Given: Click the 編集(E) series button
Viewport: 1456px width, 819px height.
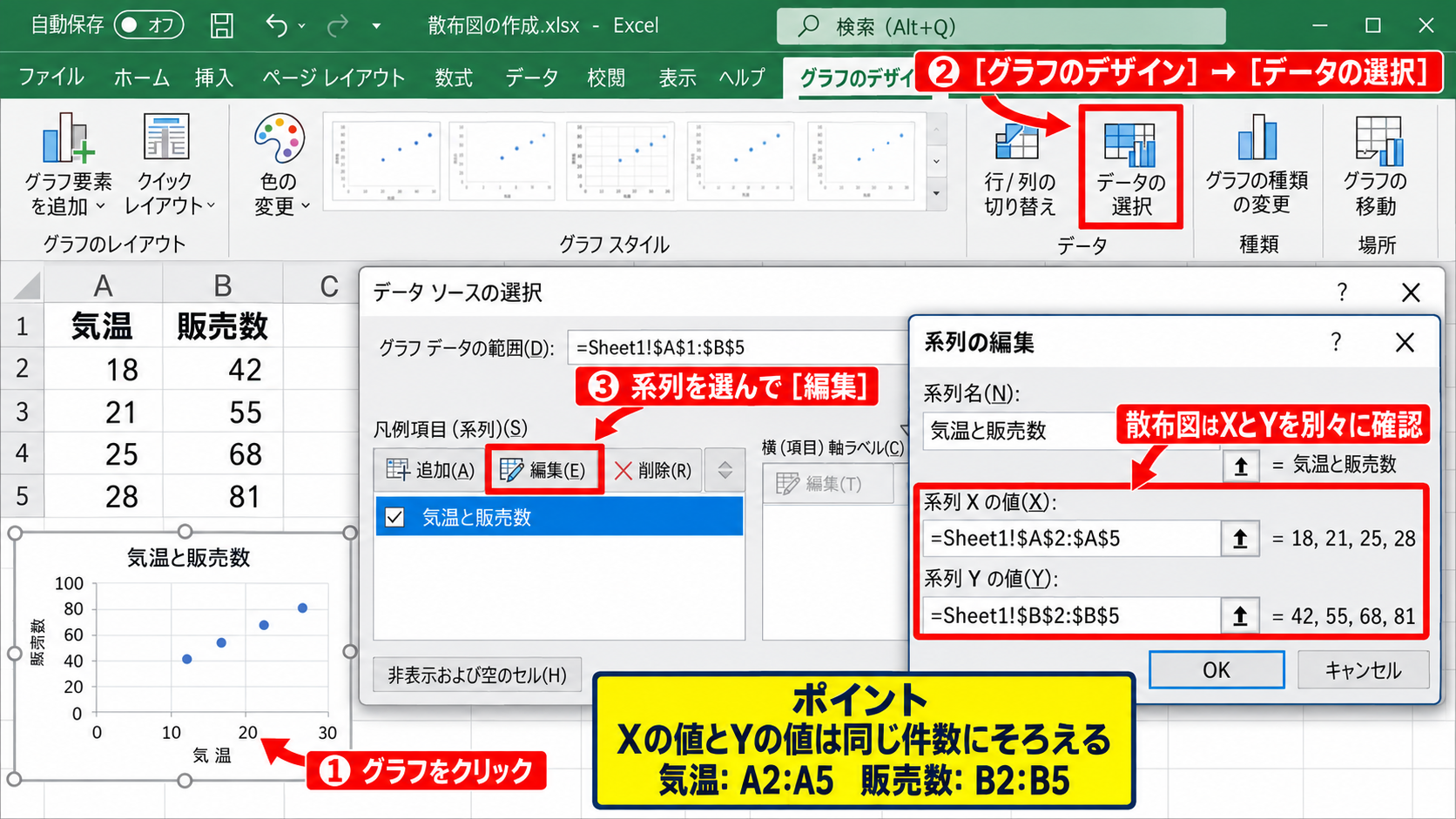Looking at the screenshot, I should [x=544, y=471].
